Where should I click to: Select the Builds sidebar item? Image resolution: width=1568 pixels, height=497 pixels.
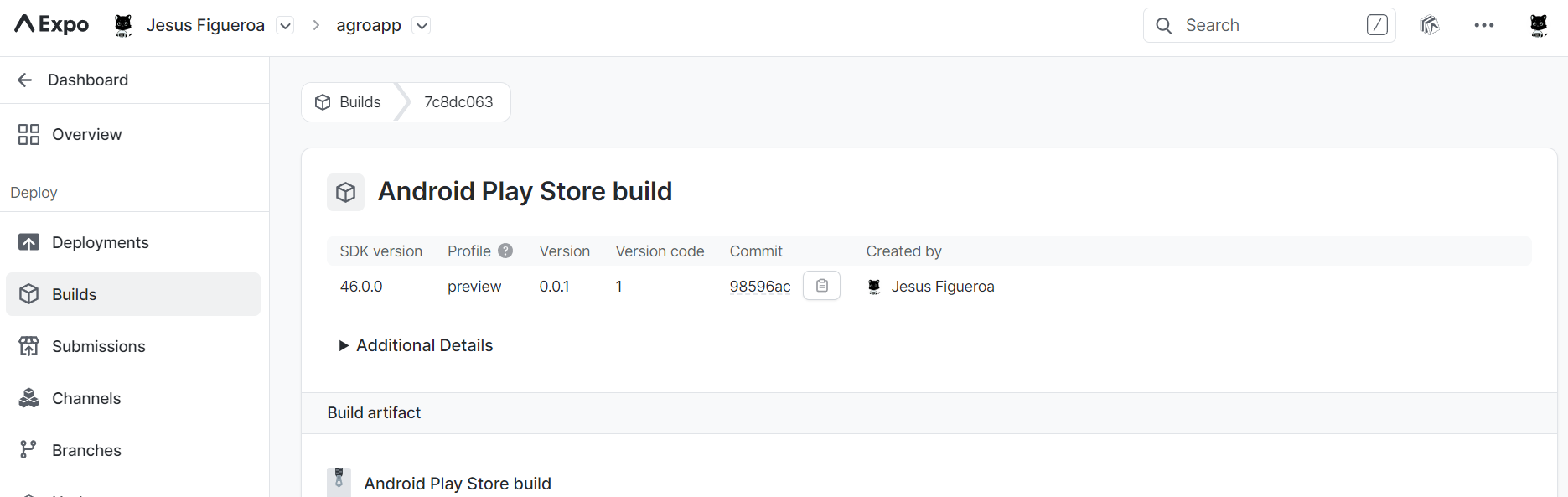133,294
